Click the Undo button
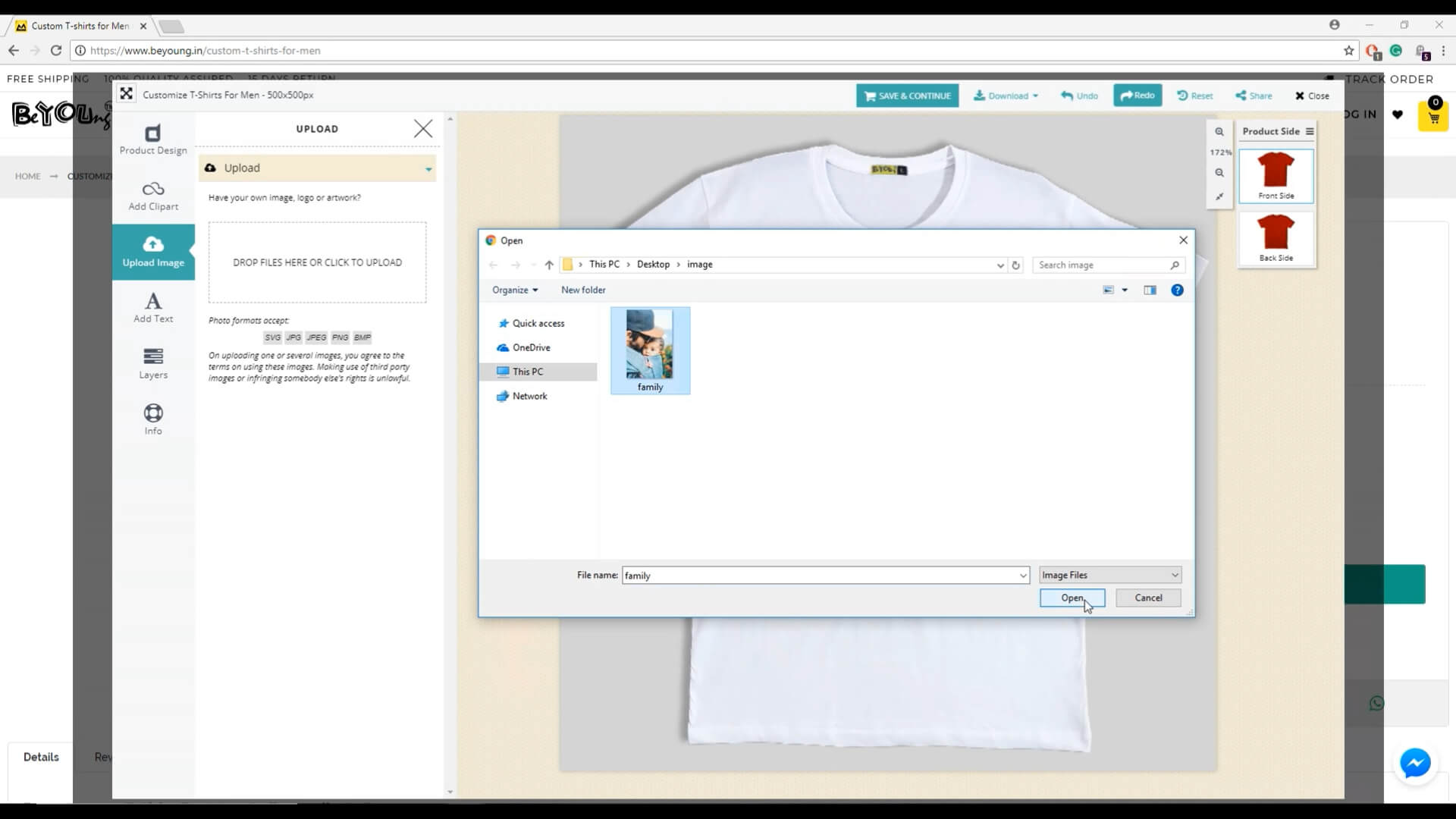The height and width of the screenshot is (819, 1456). click(1079, 96)
